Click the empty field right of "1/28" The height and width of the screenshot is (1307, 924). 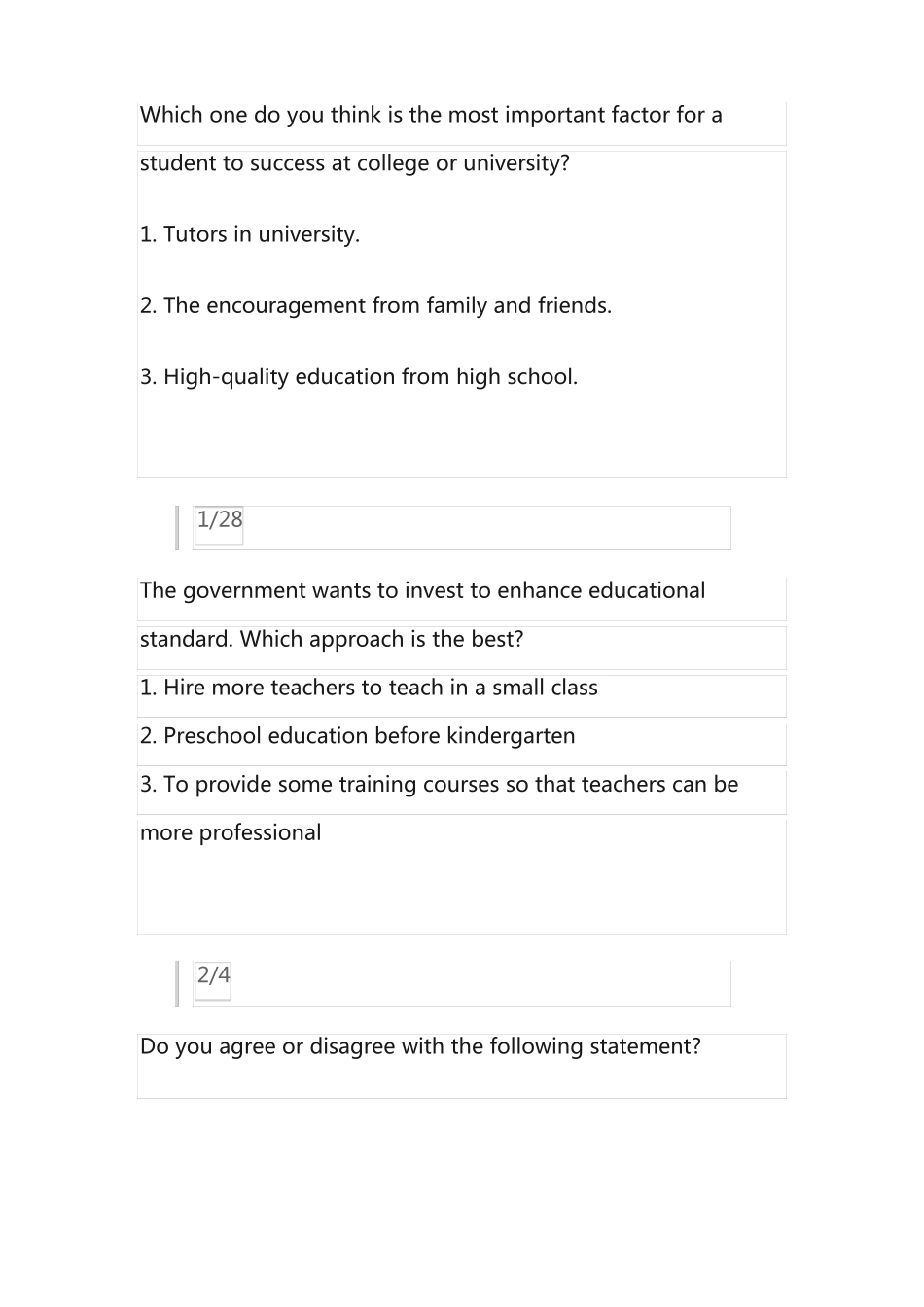486,527
